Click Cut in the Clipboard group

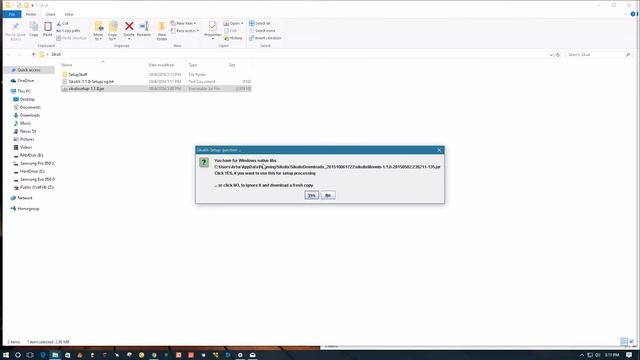63,24
